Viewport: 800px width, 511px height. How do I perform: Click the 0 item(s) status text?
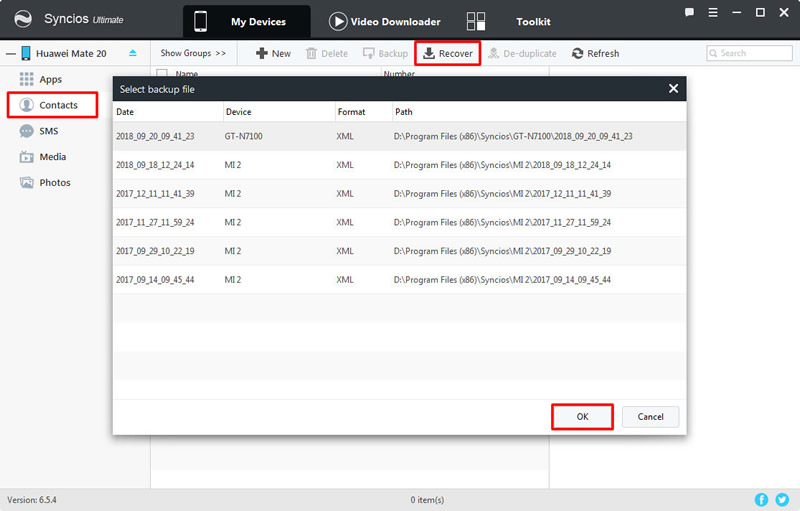427,500
